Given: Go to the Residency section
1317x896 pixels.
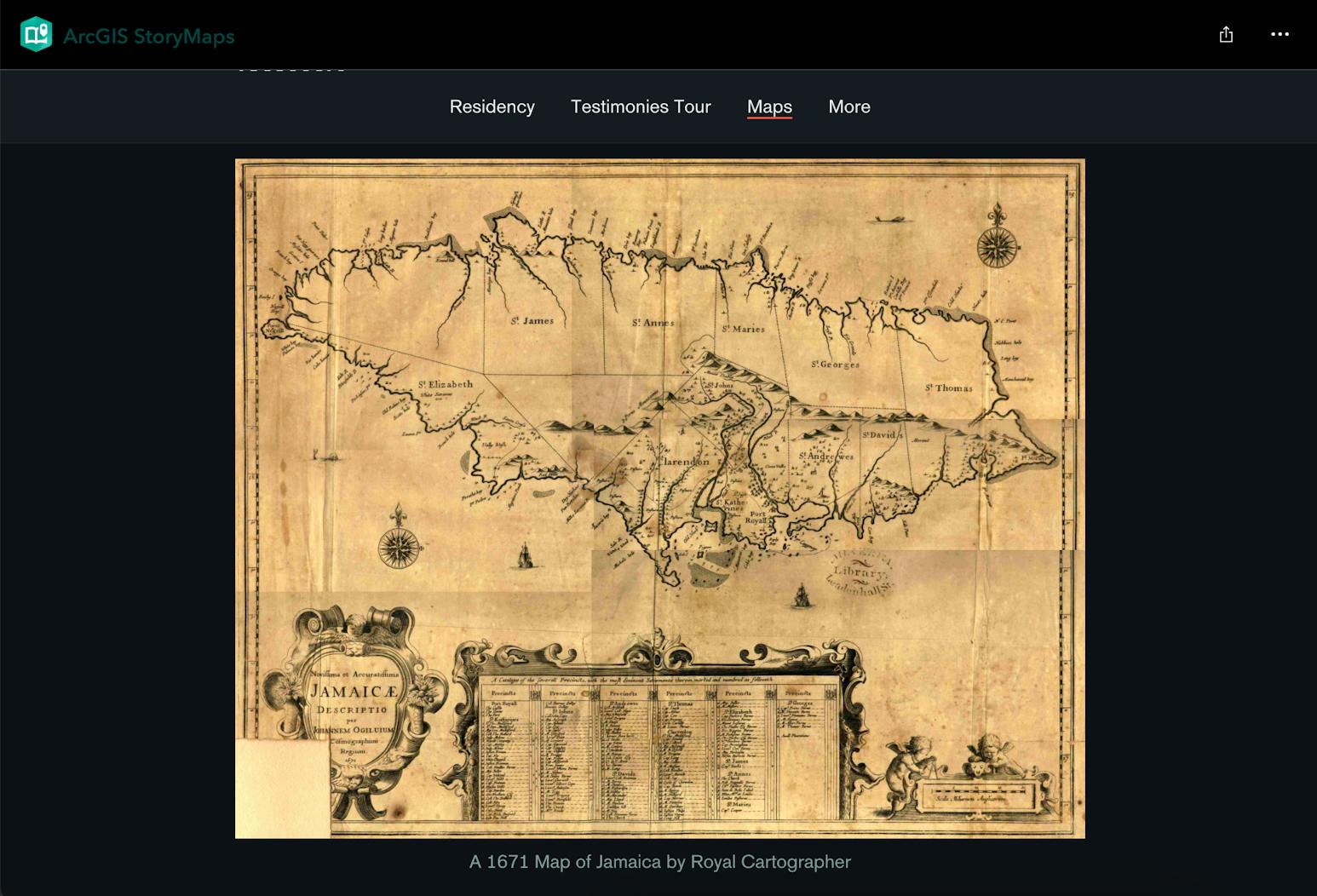Looking at the screenshot, I should pyautogui.click(x=492, y=106).
